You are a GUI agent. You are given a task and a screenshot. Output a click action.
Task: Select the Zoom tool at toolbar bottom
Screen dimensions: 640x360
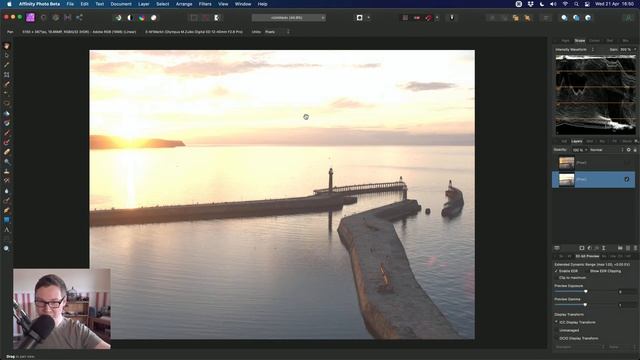7,248
